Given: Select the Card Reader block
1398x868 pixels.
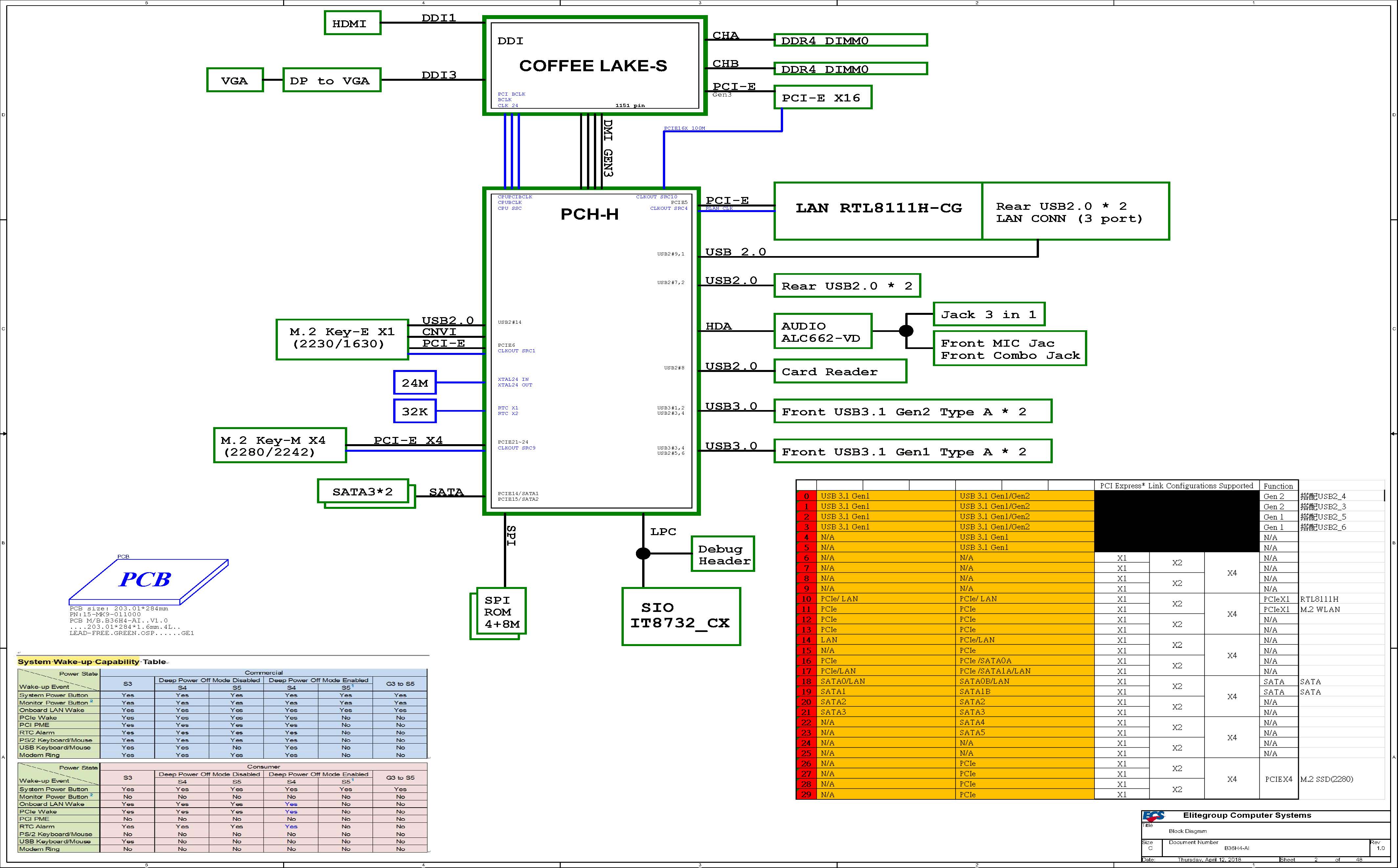Looking at the screenshot, I should click(840, 371).
